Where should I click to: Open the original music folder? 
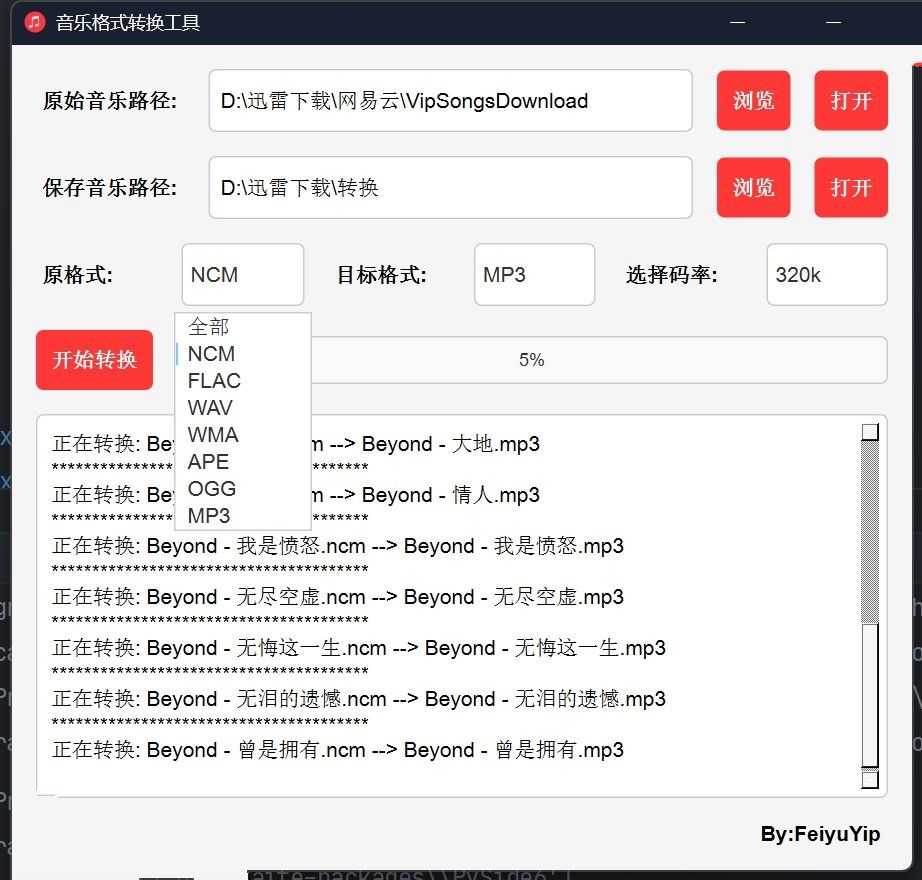tap(850, 101)
